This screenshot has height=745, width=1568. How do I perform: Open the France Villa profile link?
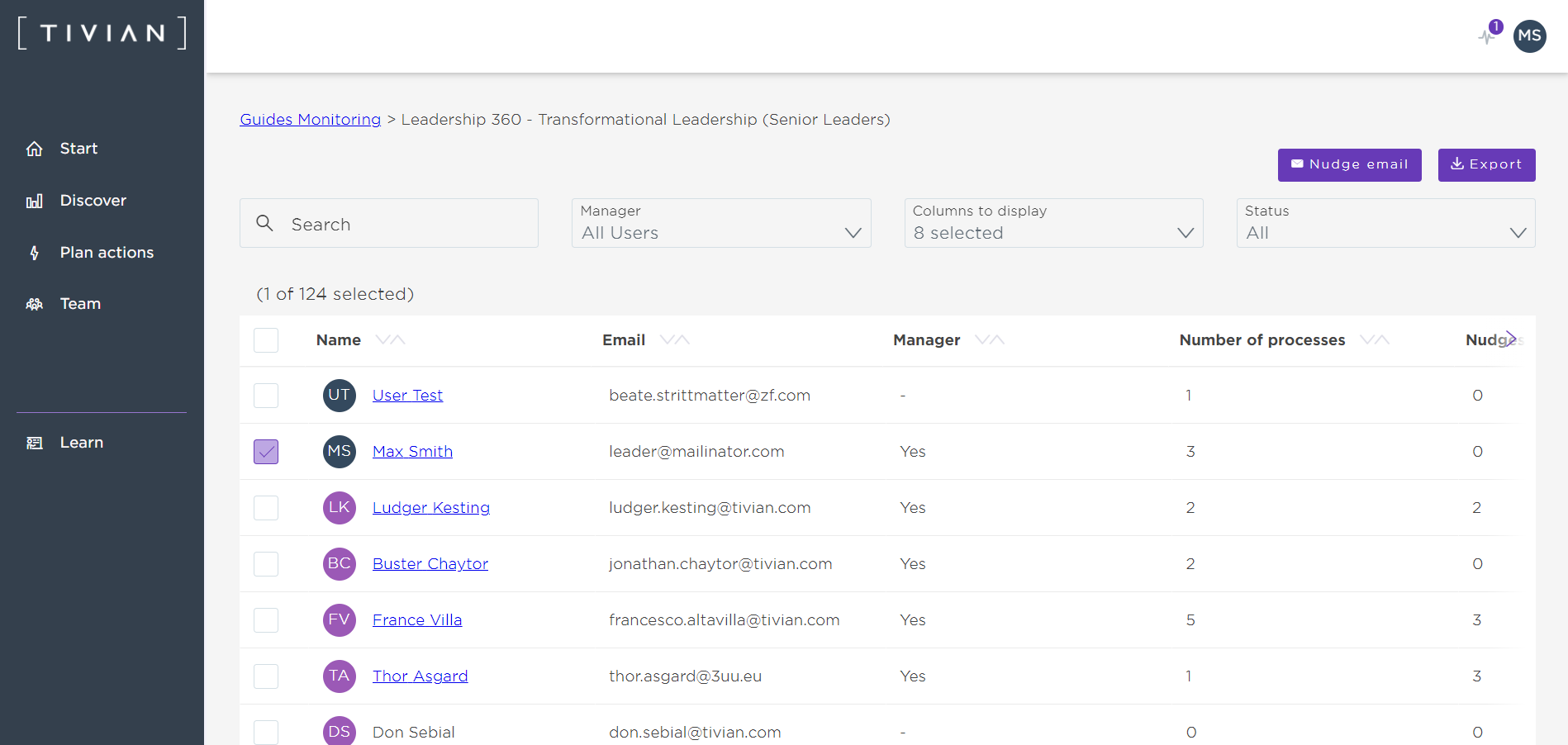coord(417,620)
